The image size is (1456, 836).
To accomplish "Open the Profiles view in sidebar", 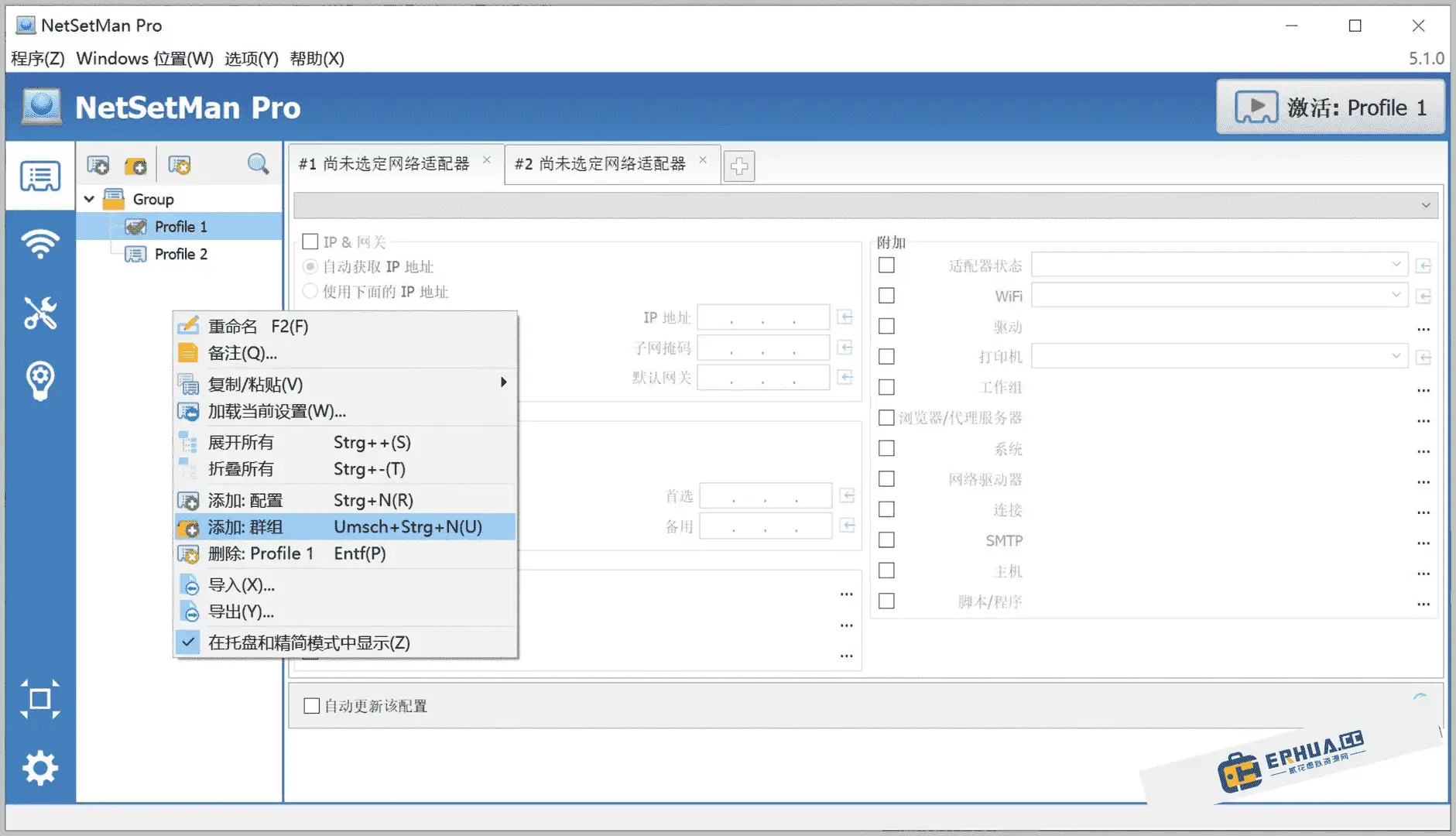I will pos(40,176).
